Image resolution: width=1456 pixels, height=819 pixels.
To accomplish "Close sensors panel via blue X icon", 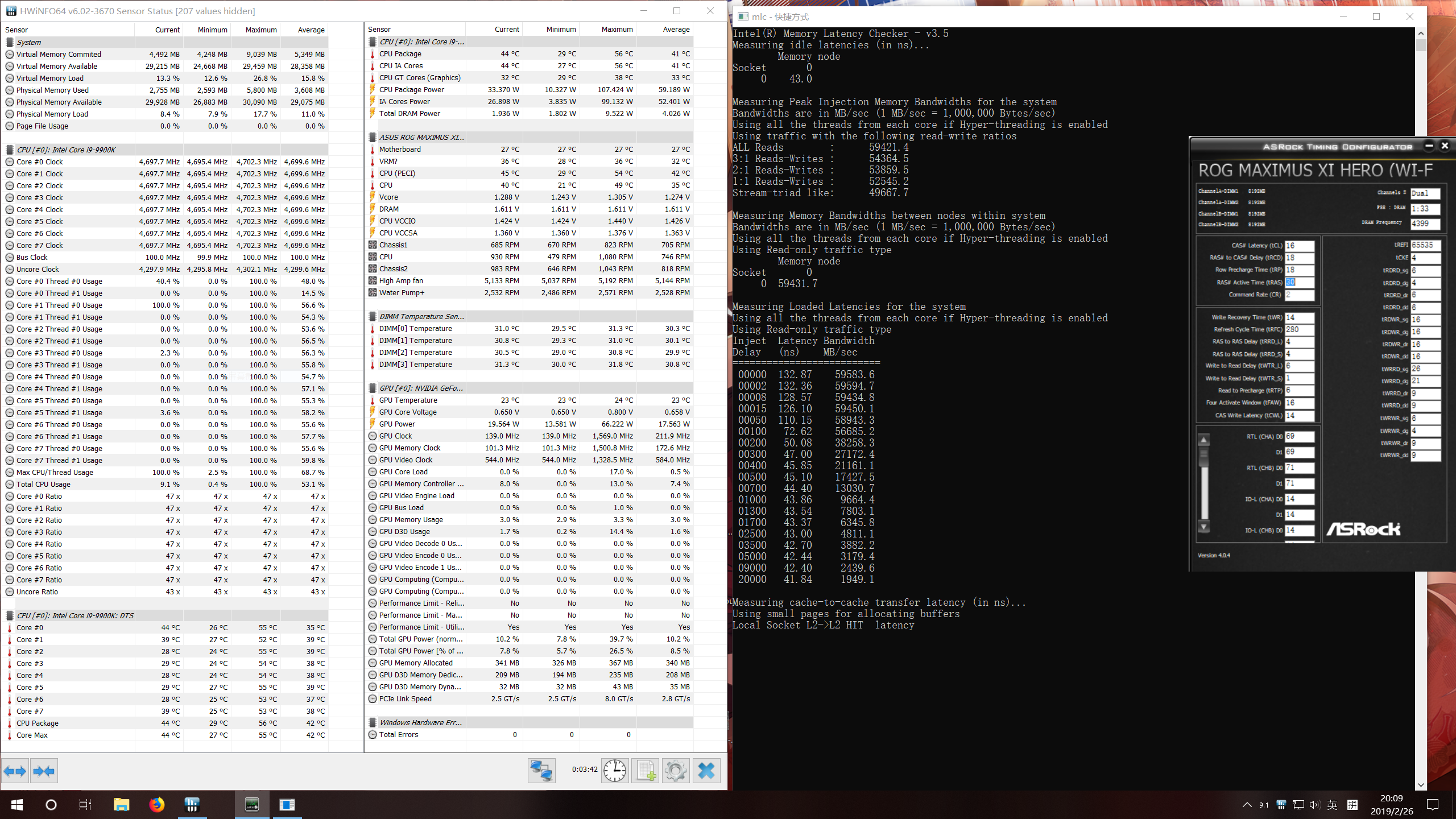I will point(706,771).
